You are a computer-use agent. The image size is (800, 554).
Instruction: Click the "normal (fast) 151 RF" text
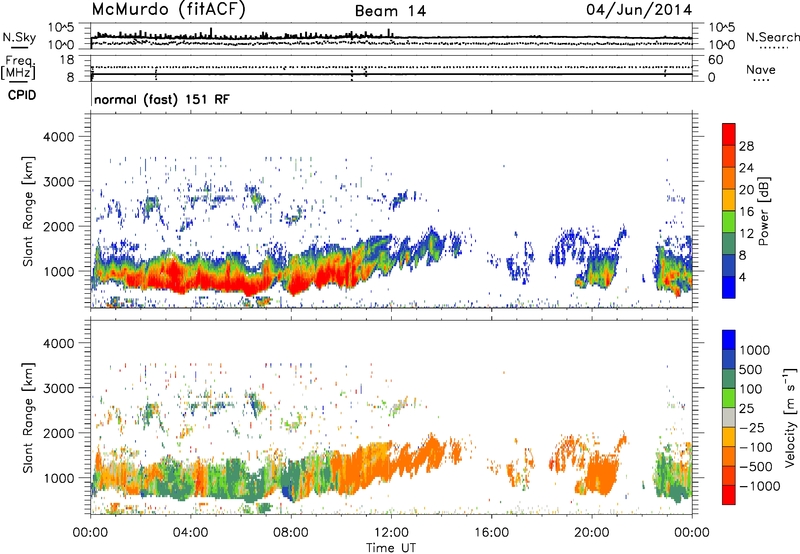(162, 99)
